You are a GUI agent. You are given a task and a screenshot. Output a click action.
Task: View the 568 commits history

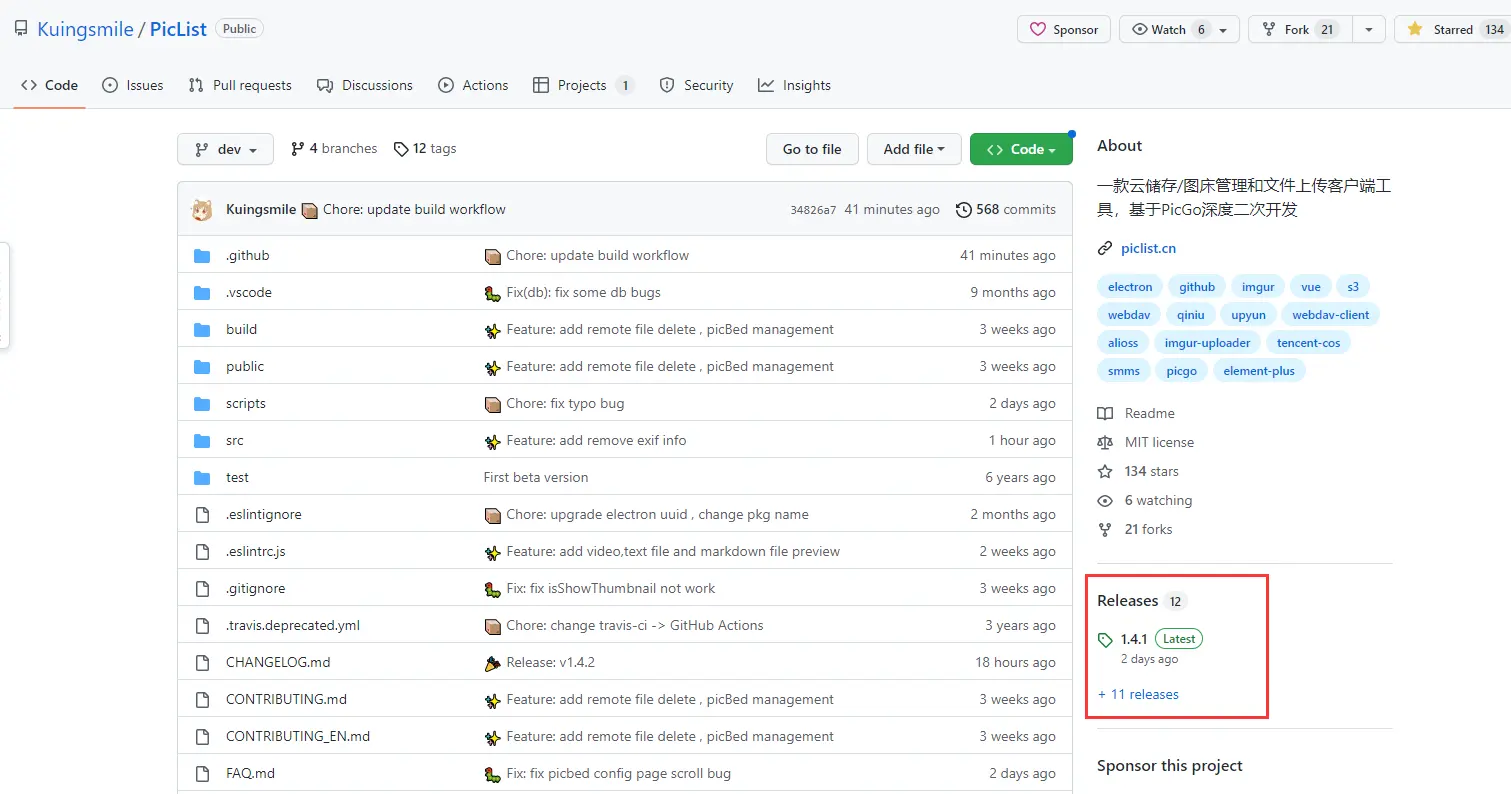(1006, 209)
